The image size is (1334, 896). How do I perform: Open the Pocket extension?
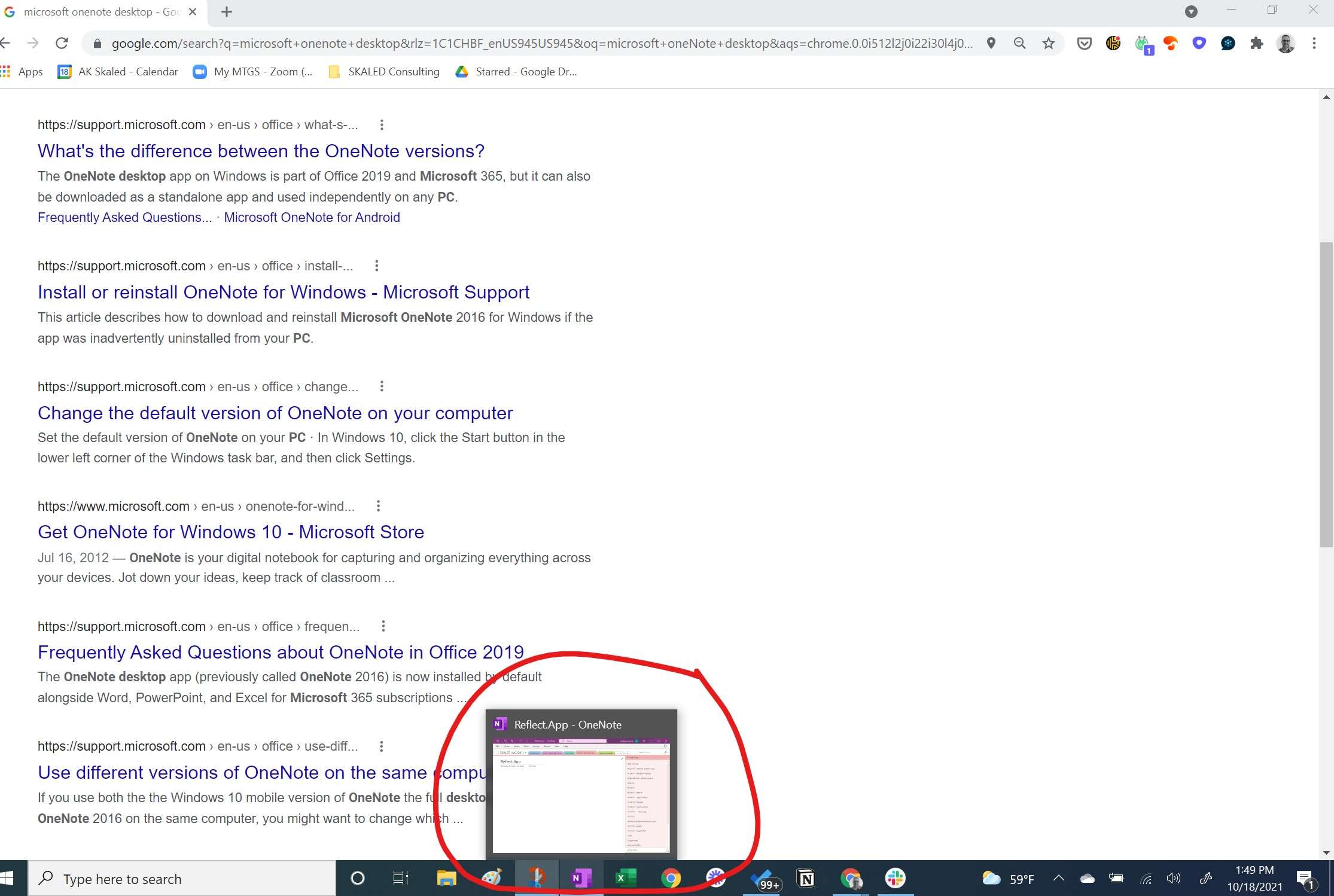point(1085,43)
